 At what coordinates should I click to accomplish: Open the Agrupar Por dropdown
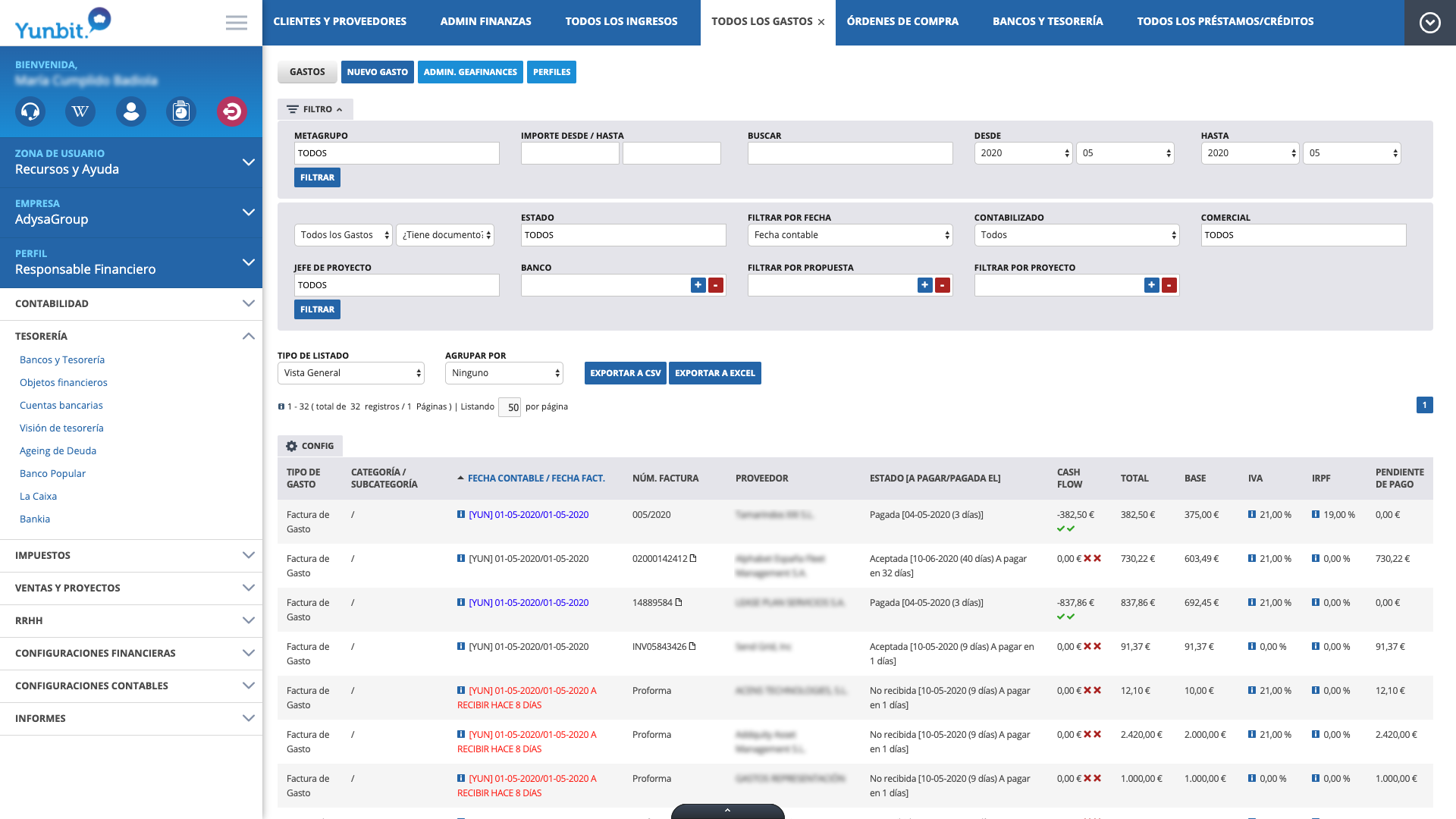coord(504,373)
